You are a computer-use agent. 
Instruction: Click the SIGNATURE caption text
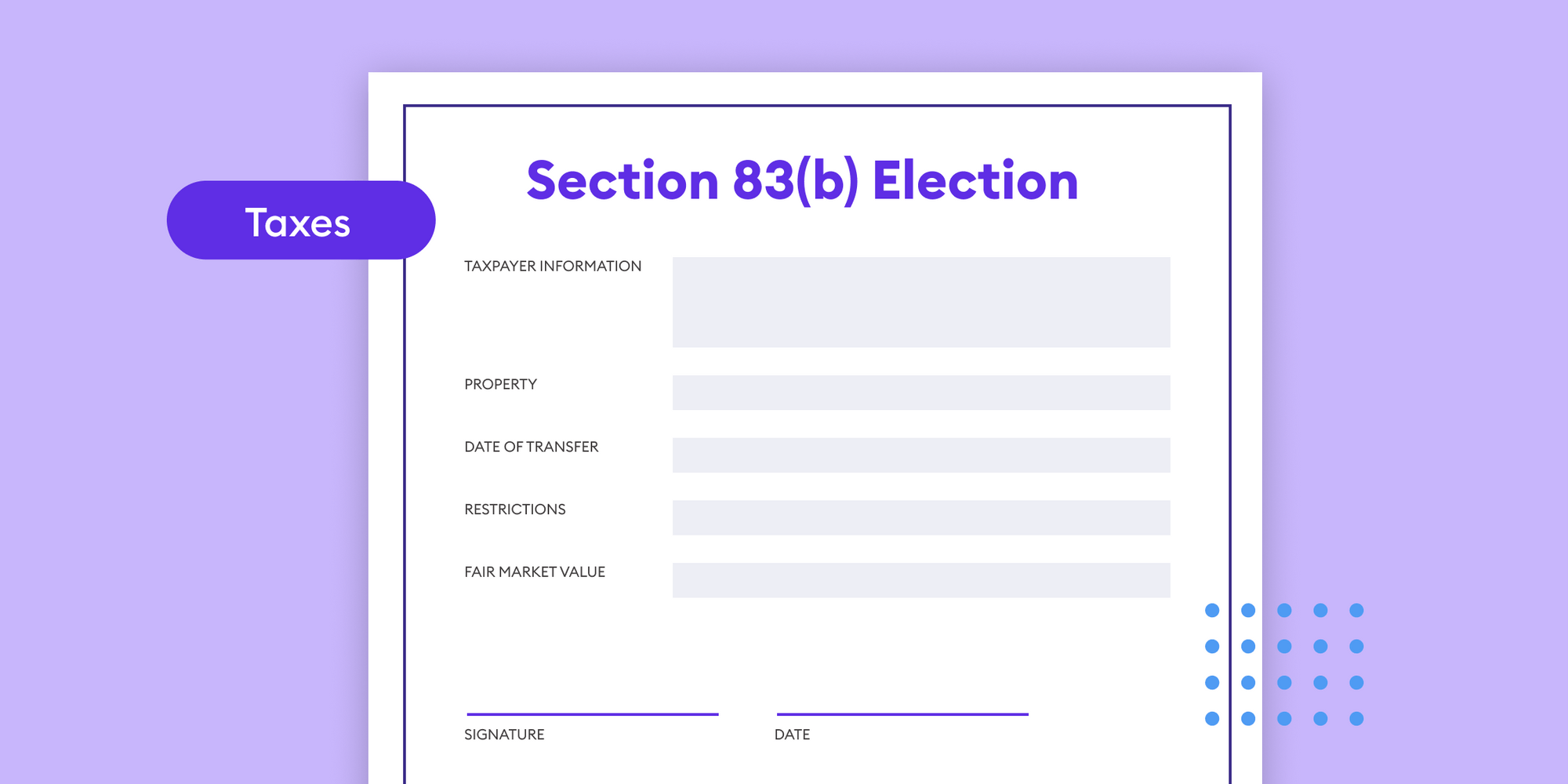click(503, 735)
